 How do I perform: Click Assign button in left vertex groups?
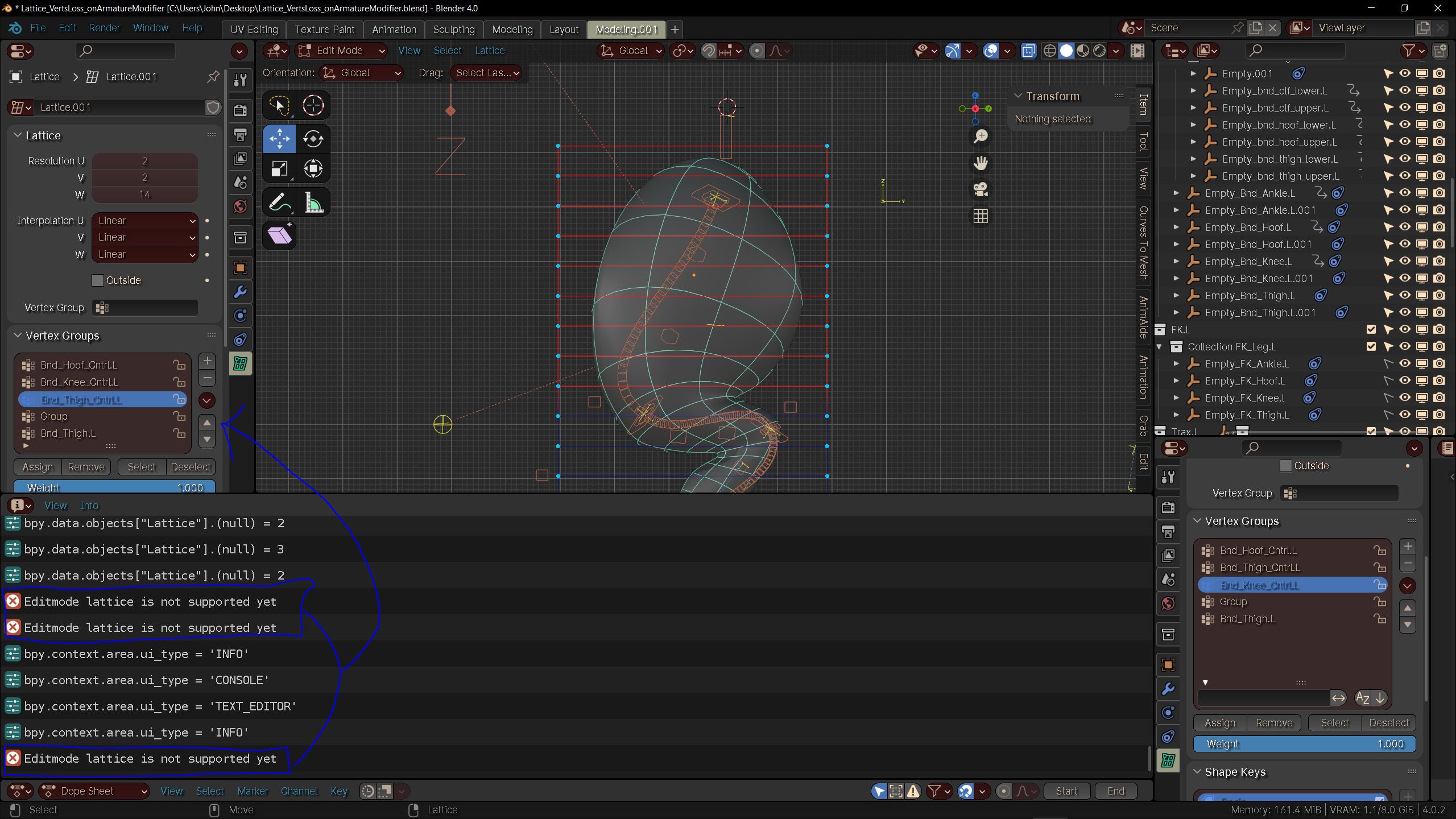38,467
